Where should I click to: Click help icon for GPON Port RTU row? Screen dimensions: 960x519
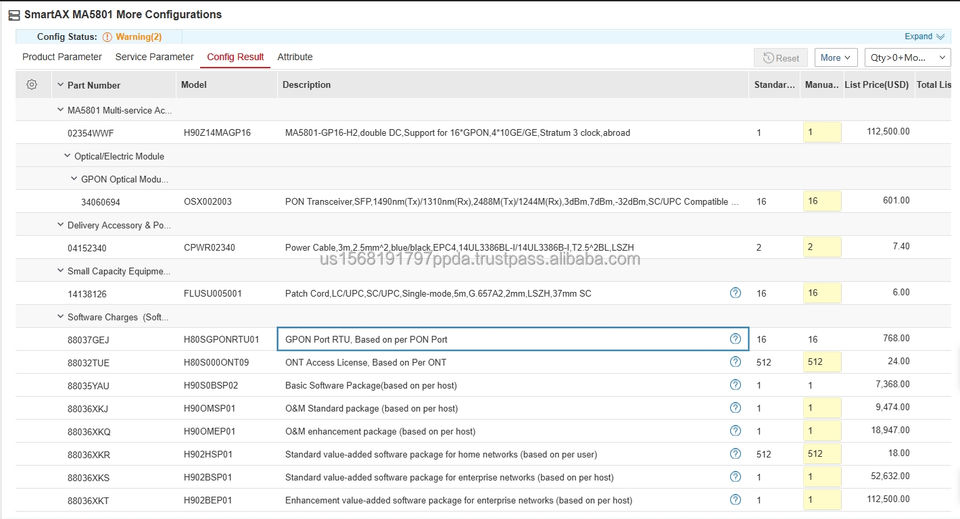coord(735,339)
